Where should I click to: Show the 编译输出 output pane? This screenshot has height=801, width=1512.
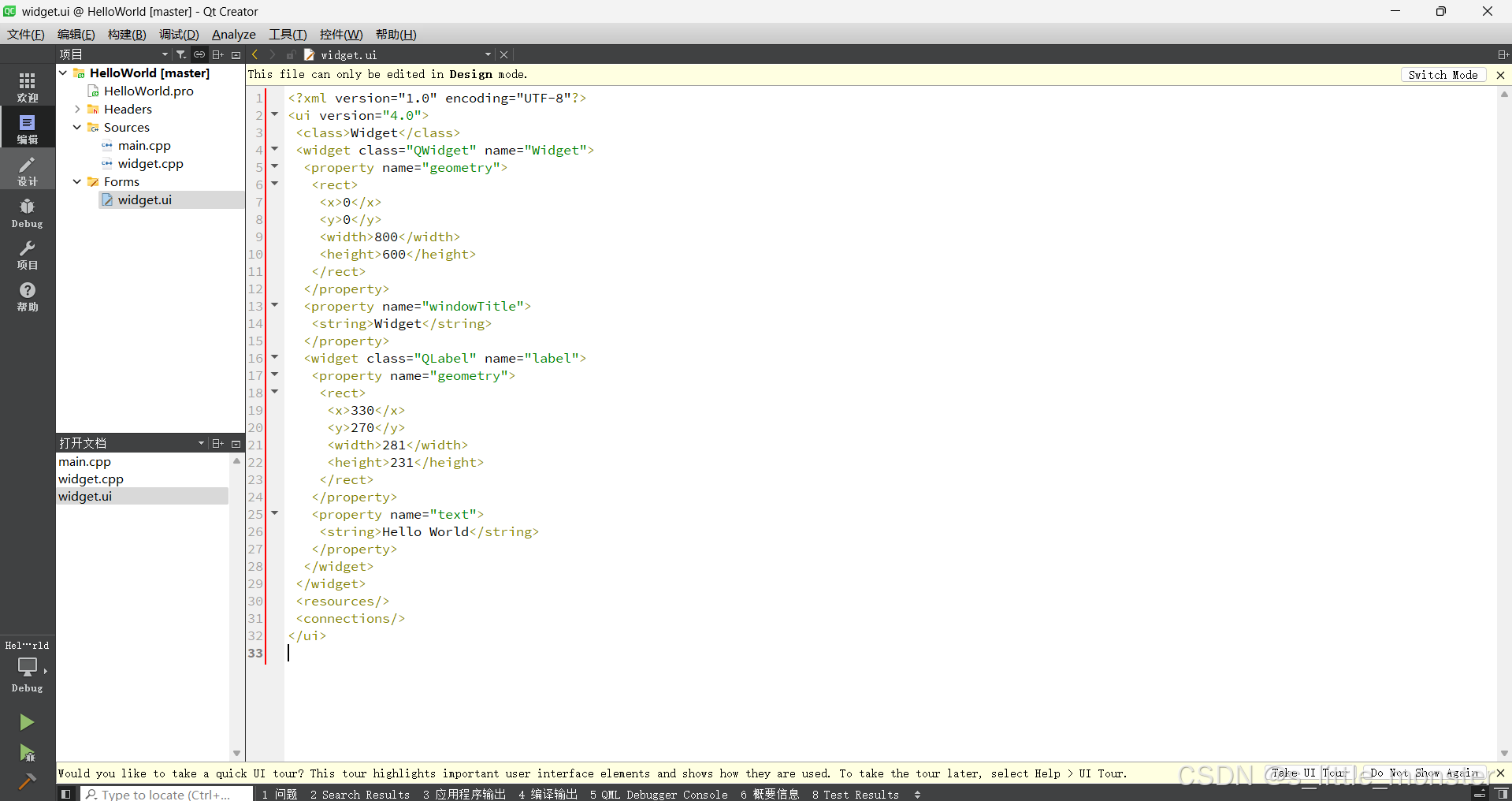pos(548,794)
